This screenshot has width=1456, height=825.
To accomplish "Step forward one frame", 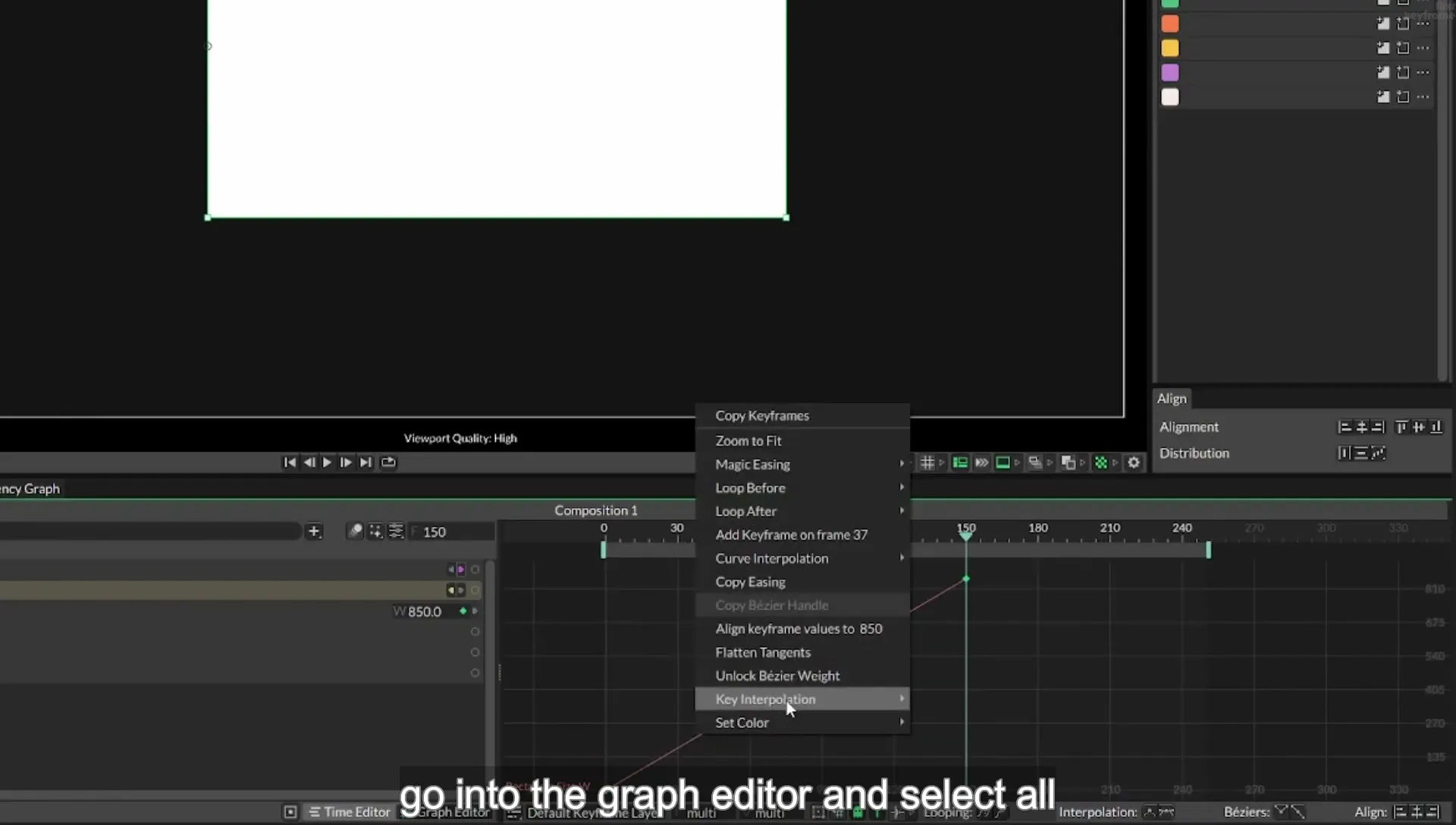I will point(346,463).
